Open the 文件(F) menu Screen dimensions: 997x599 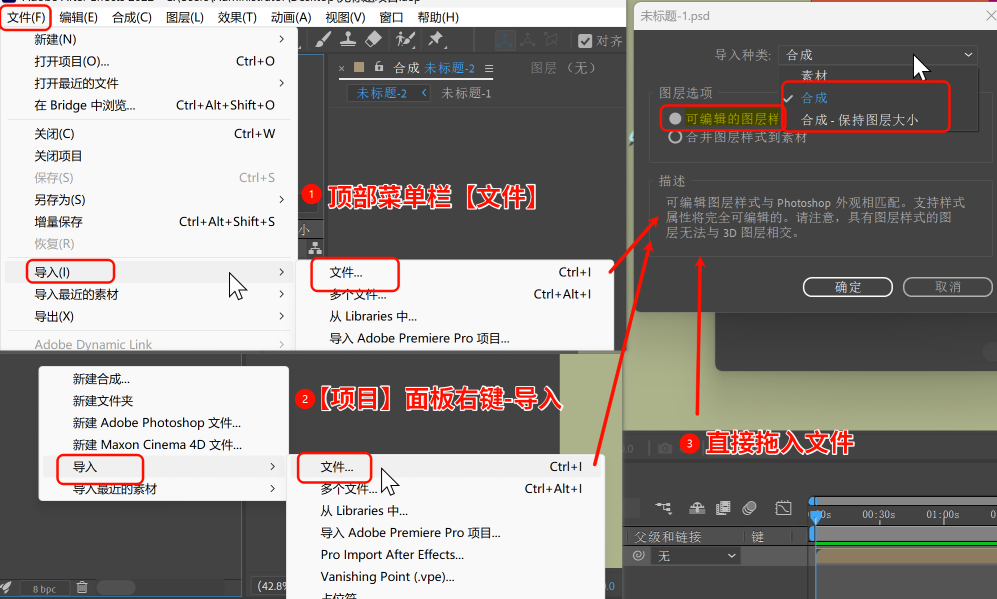(26, 17)
